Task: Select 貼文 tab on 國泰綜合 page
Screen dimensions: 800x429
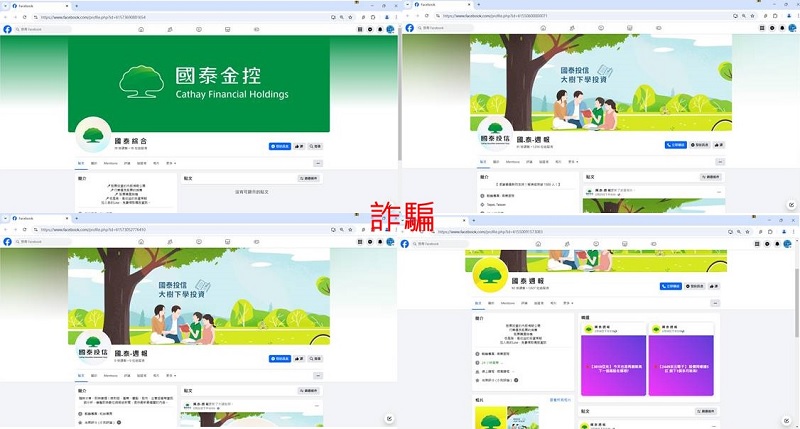Action: [81, 163]
